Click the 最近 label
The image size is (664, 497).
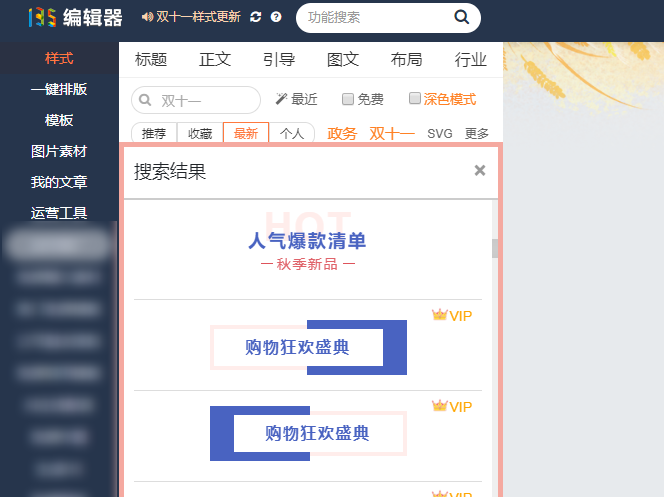point(304,99)
